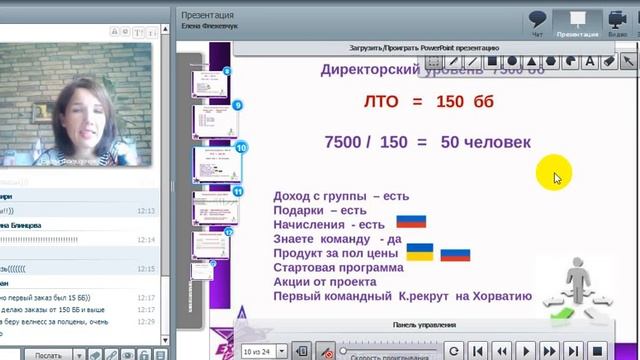Open Загрузить/Проиграть PowerPoint презентацию bar

424,48
